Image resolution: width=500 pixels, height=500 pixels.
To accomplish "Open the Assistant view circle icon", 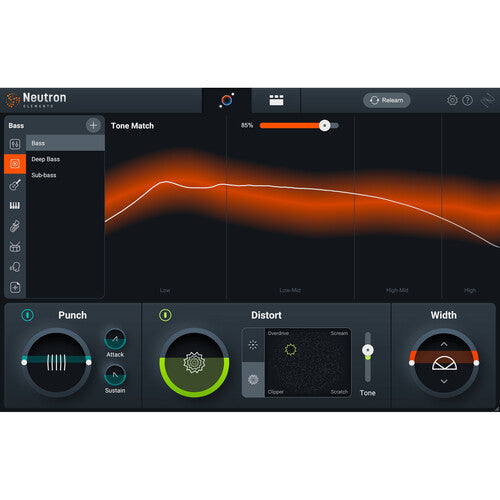I will click(x=227, y=100).
